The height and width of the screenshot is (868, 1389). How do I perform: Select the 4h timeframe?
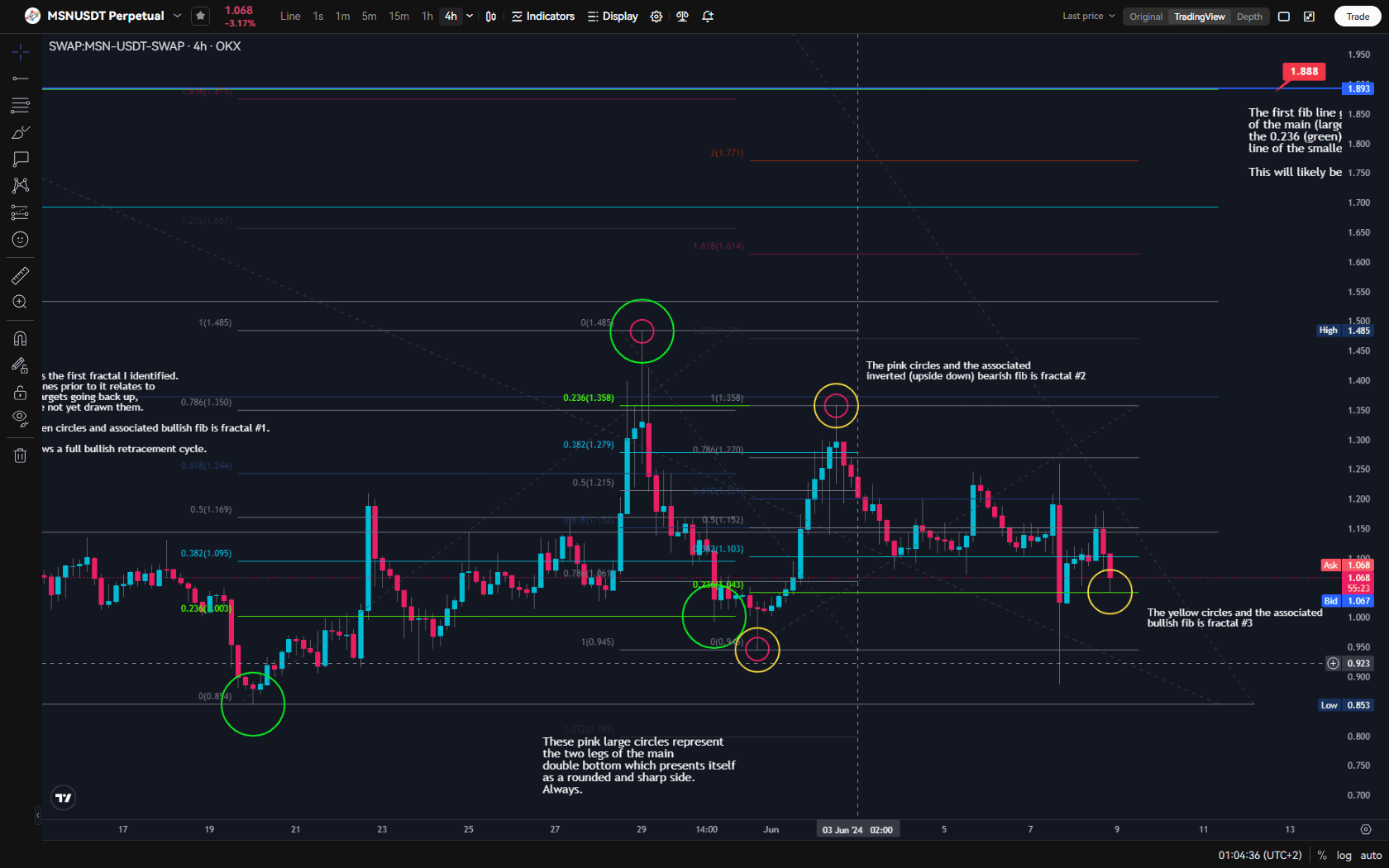[451, 17]
